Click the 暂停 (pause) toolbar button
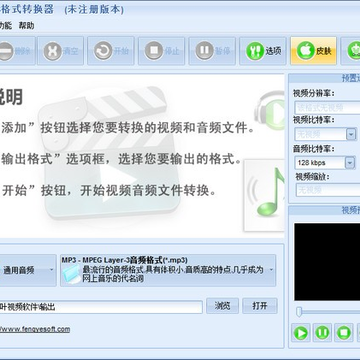Viewport: 360px width, 360px height. 212,51
